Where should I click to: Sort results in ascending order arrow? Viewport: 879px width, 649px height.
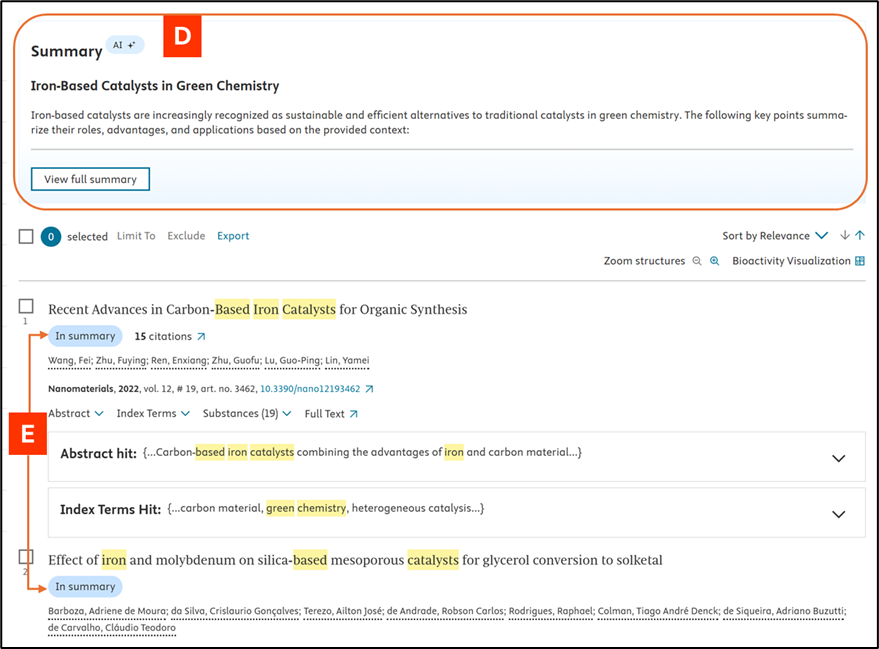860,236
